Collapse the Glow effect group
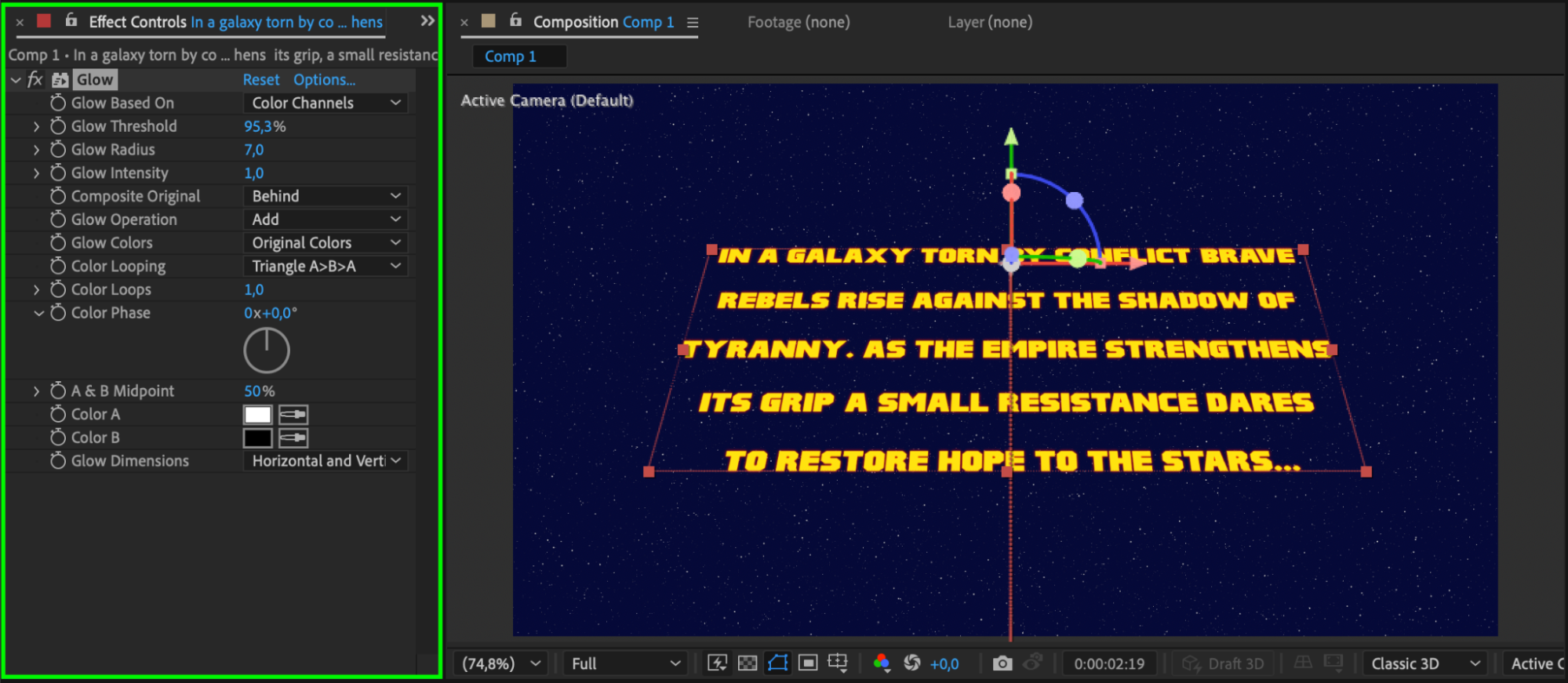The width and height of the screenshot is (1568, 683). coord(16,79)
